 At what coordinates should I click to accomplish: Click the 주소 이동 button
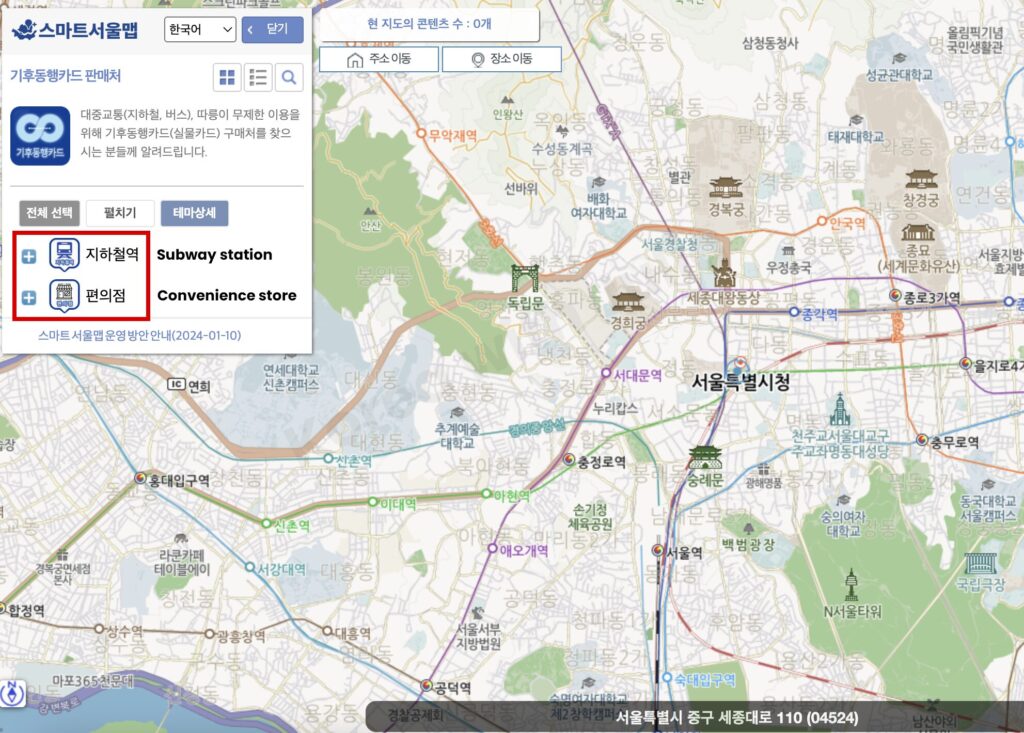pyautogui.click(x=379, y=59)
